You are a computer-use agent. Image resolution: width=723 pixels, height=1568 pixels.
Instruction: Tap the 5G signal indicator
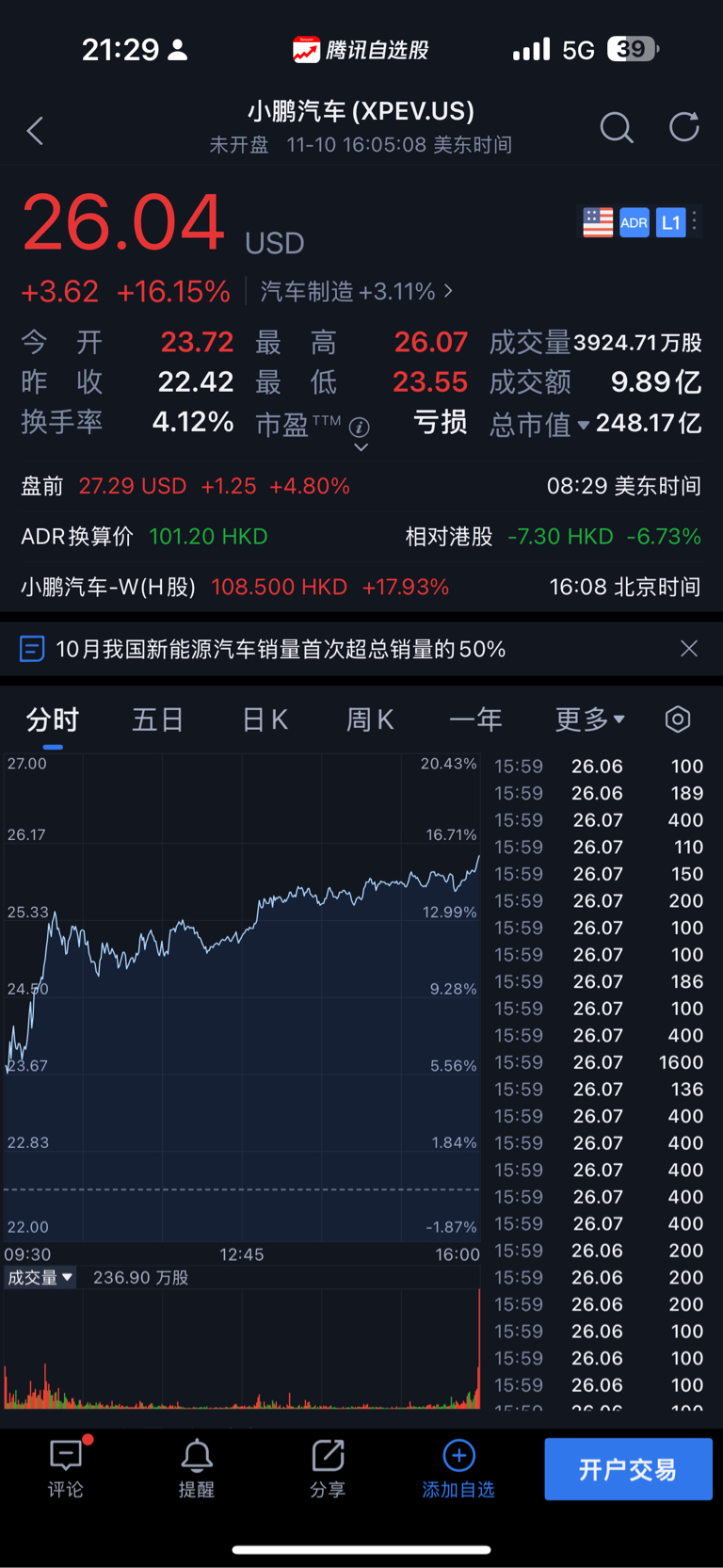(x=579, y=50)
